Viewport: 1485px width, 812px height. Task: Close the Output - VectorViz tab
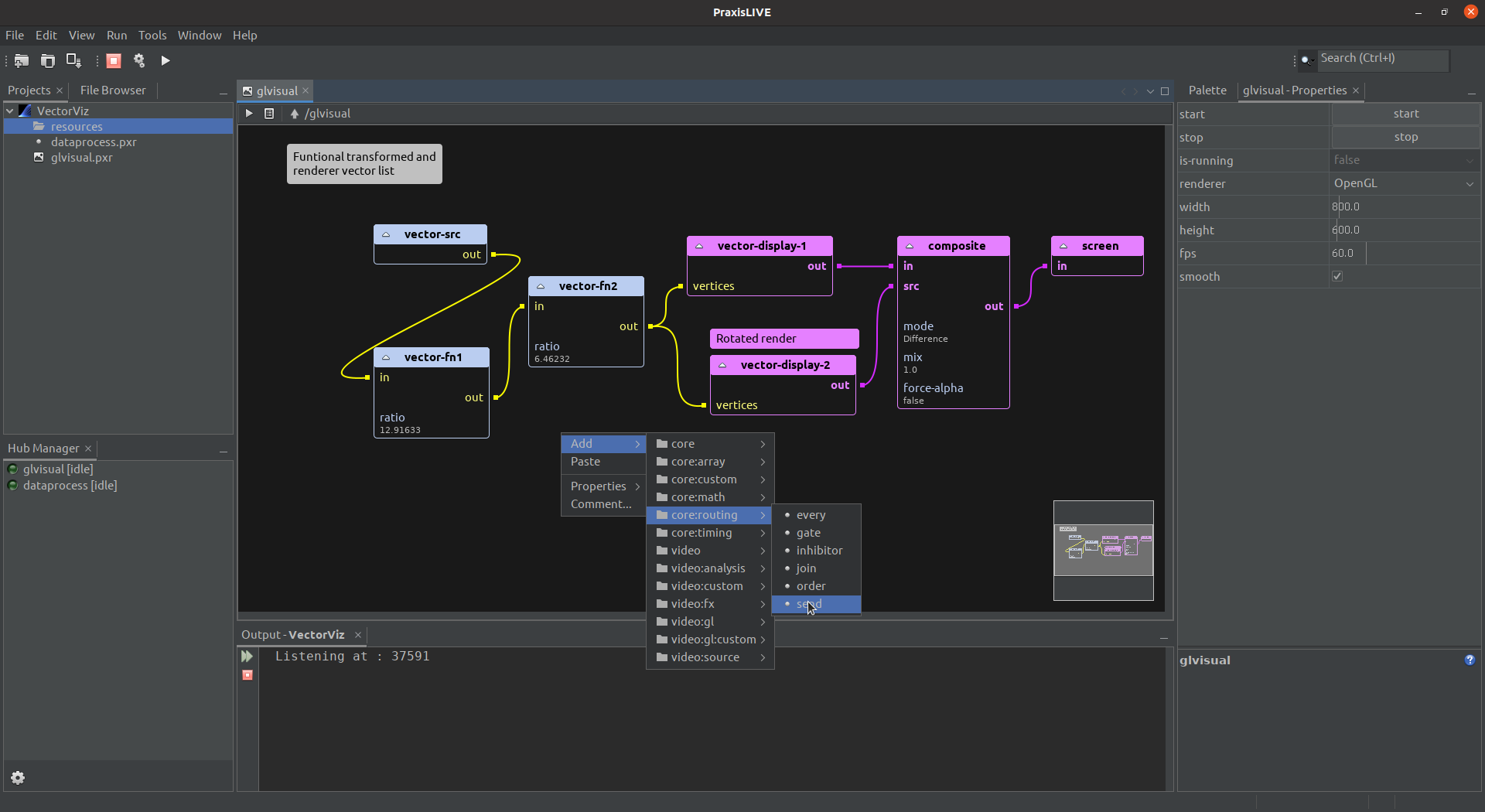tap(358, 635)
